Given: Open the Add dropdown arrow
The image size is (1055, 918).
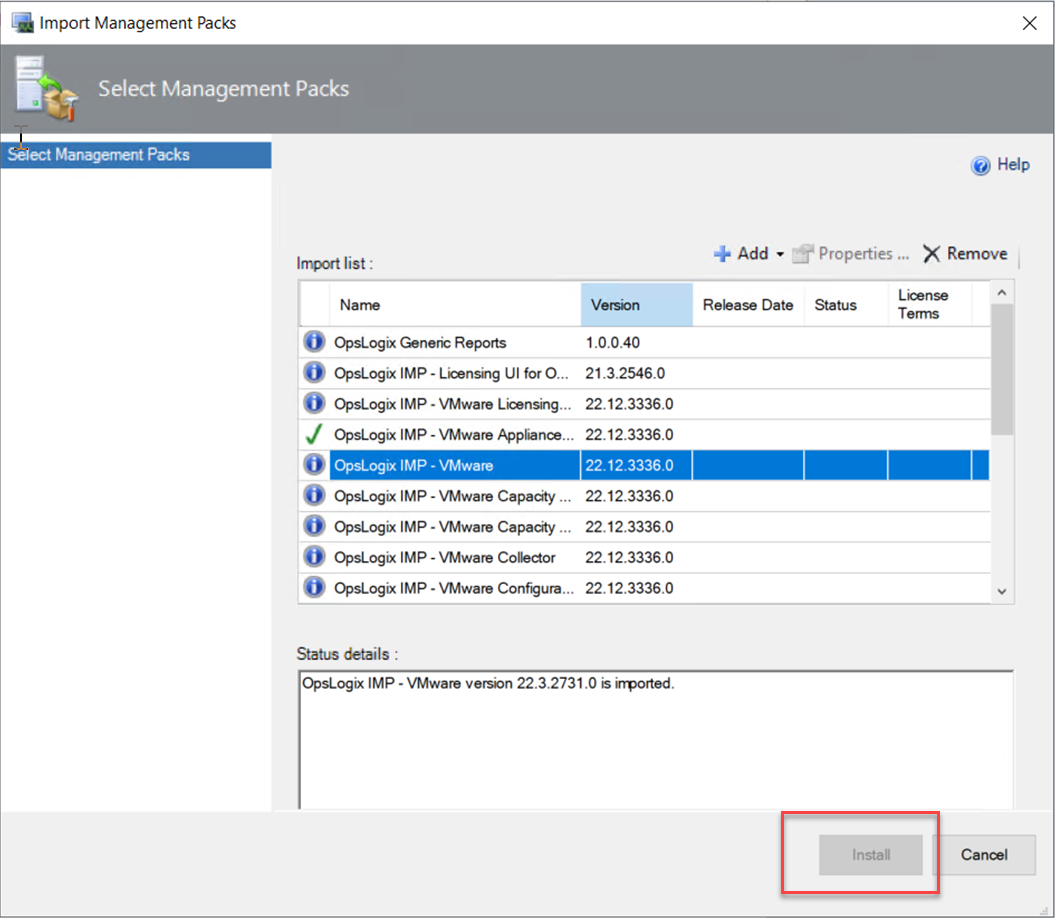Looking at the screenshot, I should (x=780, y=255).
